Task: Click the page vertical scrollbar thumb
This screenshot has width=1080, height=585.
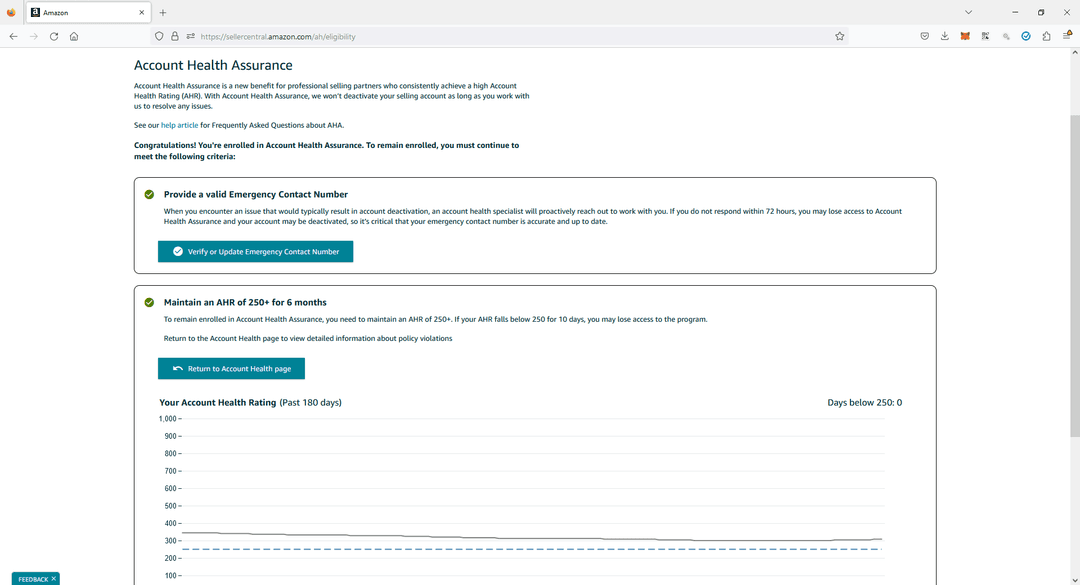Action: tap(1074, 276)
